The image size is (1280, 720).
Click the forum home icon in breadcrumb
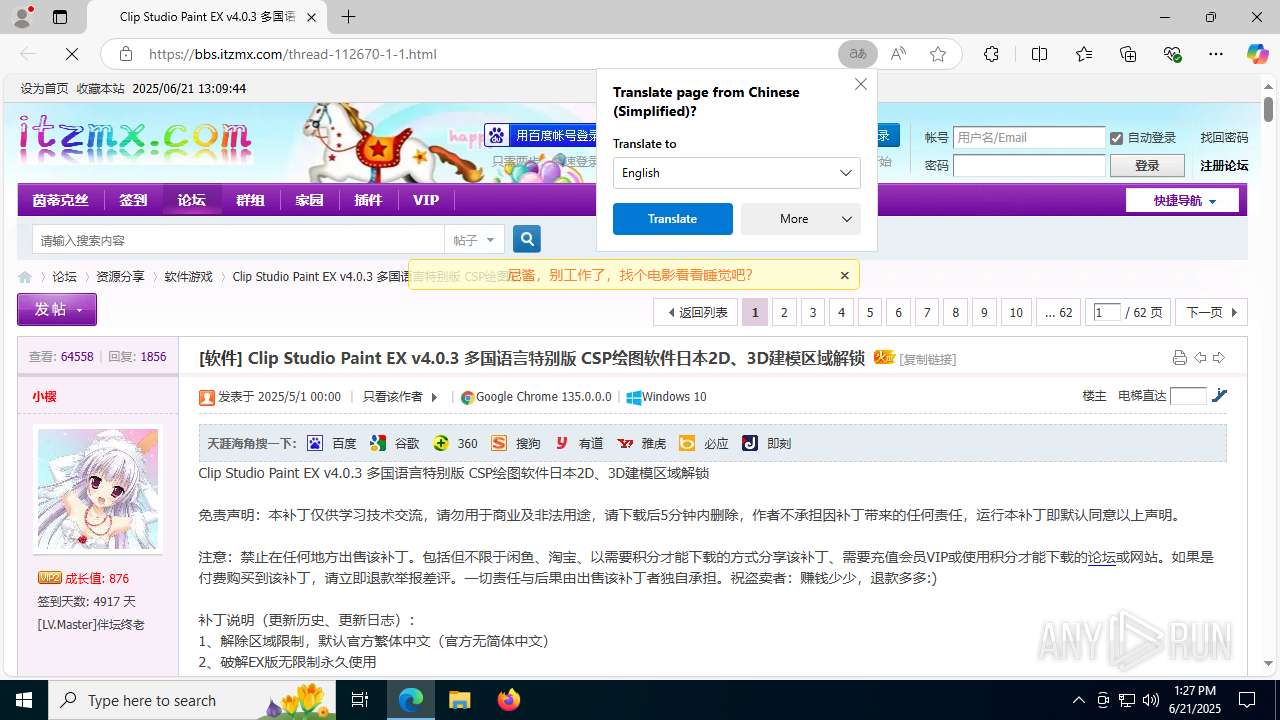pos(25,277)
